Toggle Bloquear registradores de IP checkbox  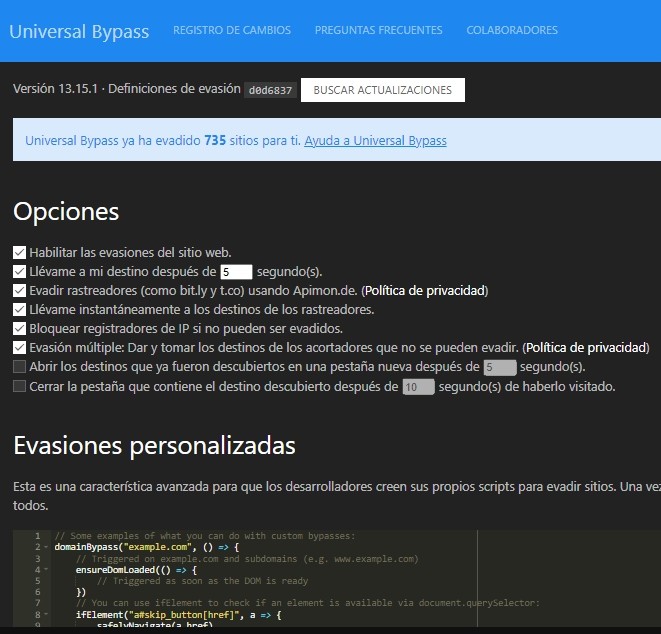pos(19,328)
